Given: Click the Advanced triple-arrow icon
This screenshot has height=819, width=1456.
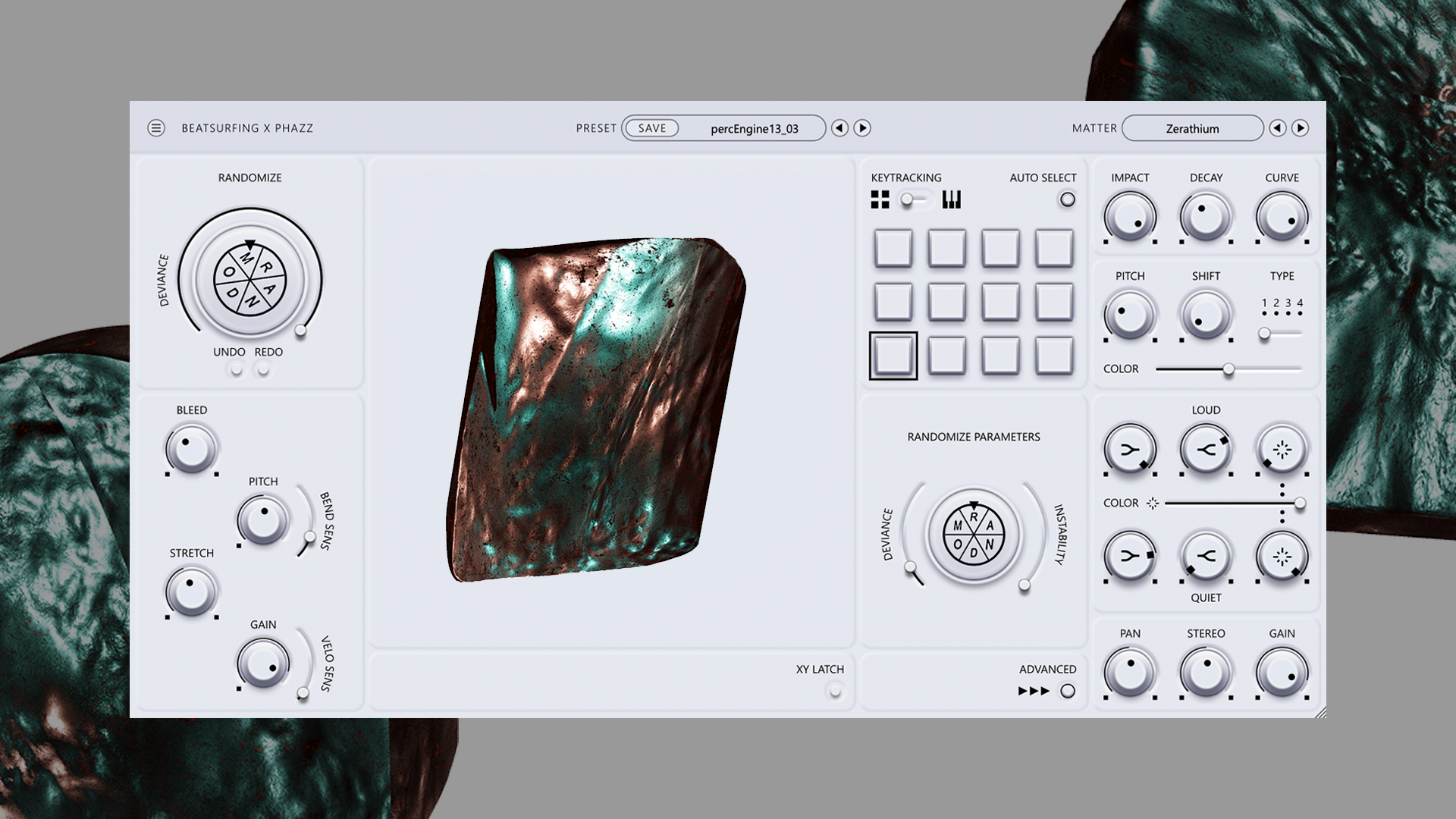Looking at the screenshot, I should tap(1034, 691).
